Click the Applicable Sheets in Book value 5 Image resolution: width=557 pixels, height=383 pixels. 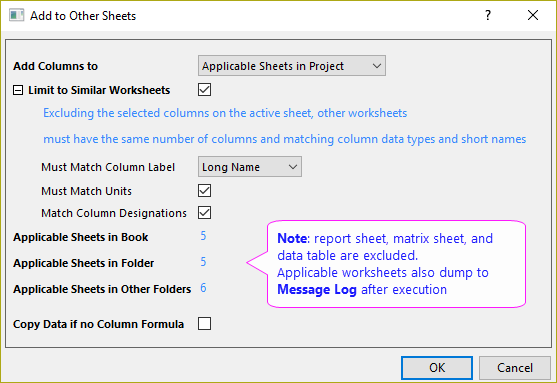203,236
